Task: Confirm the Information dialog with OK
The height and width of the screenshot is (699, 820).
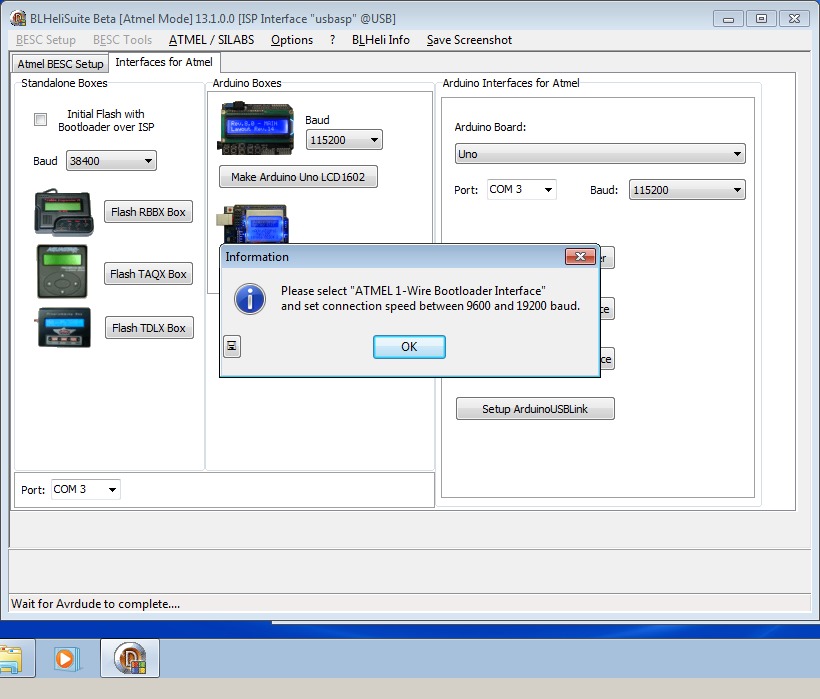Action: (x=409, y=347)
